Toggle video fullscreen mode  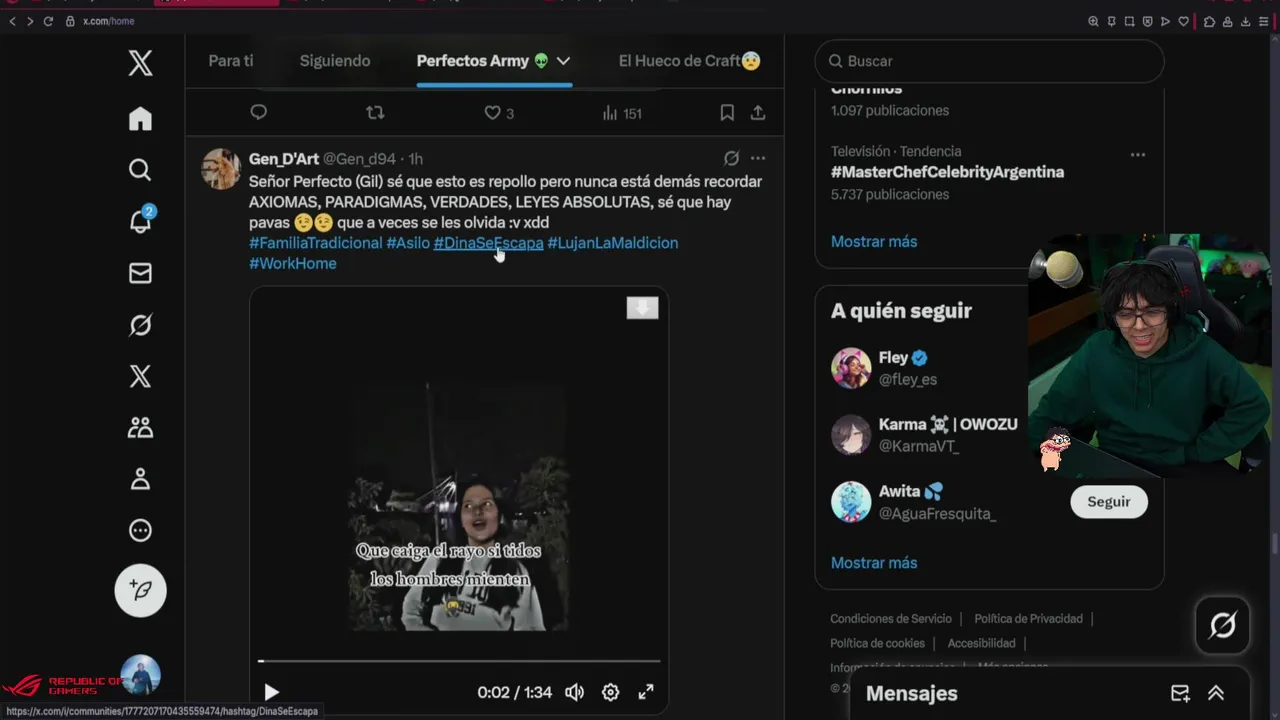tap(646, 692)
